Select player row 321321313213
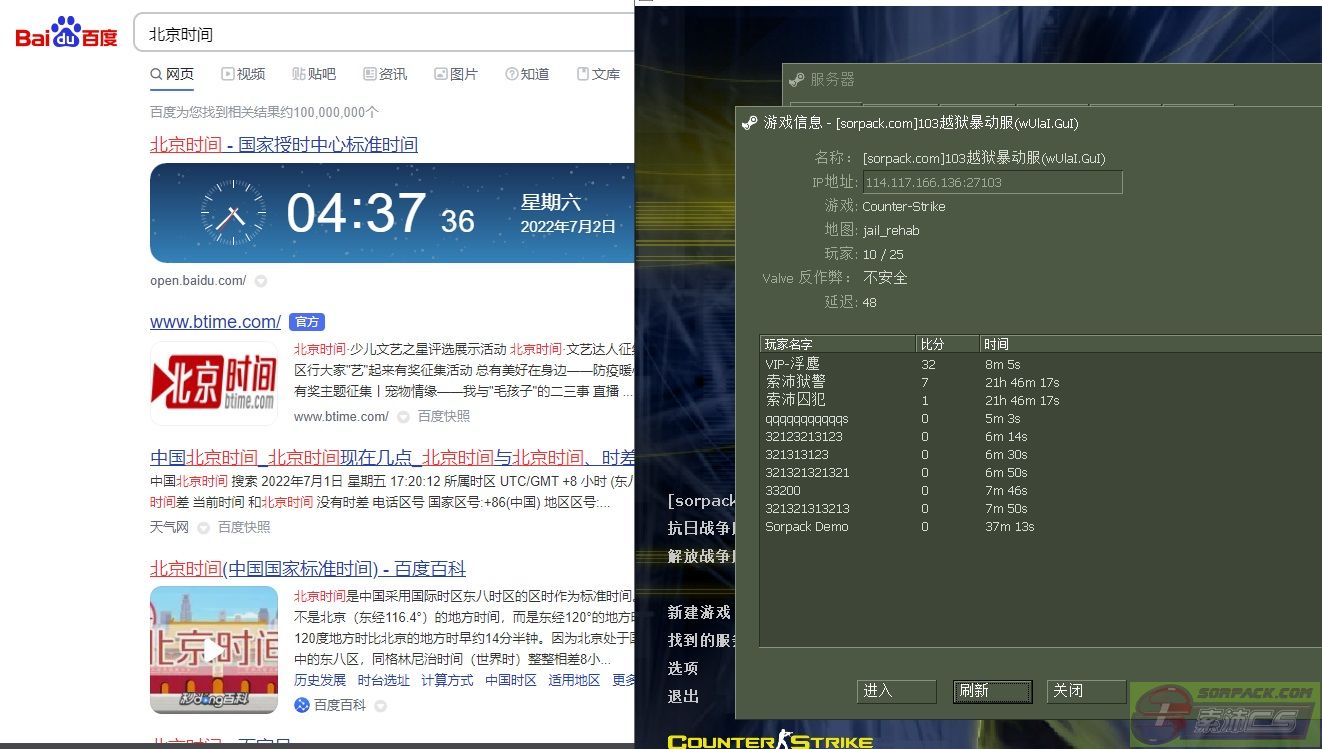 [x=1041, y=509]
